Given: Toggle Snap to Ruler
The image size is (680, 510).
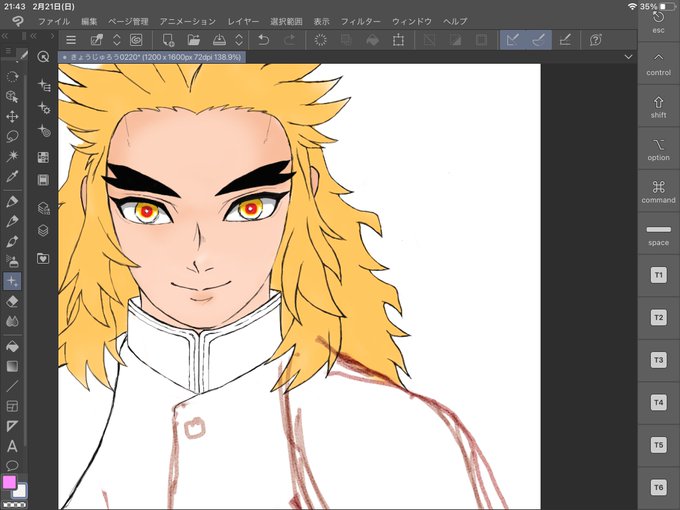Looking at the screenshot, I should coord(513,40).
